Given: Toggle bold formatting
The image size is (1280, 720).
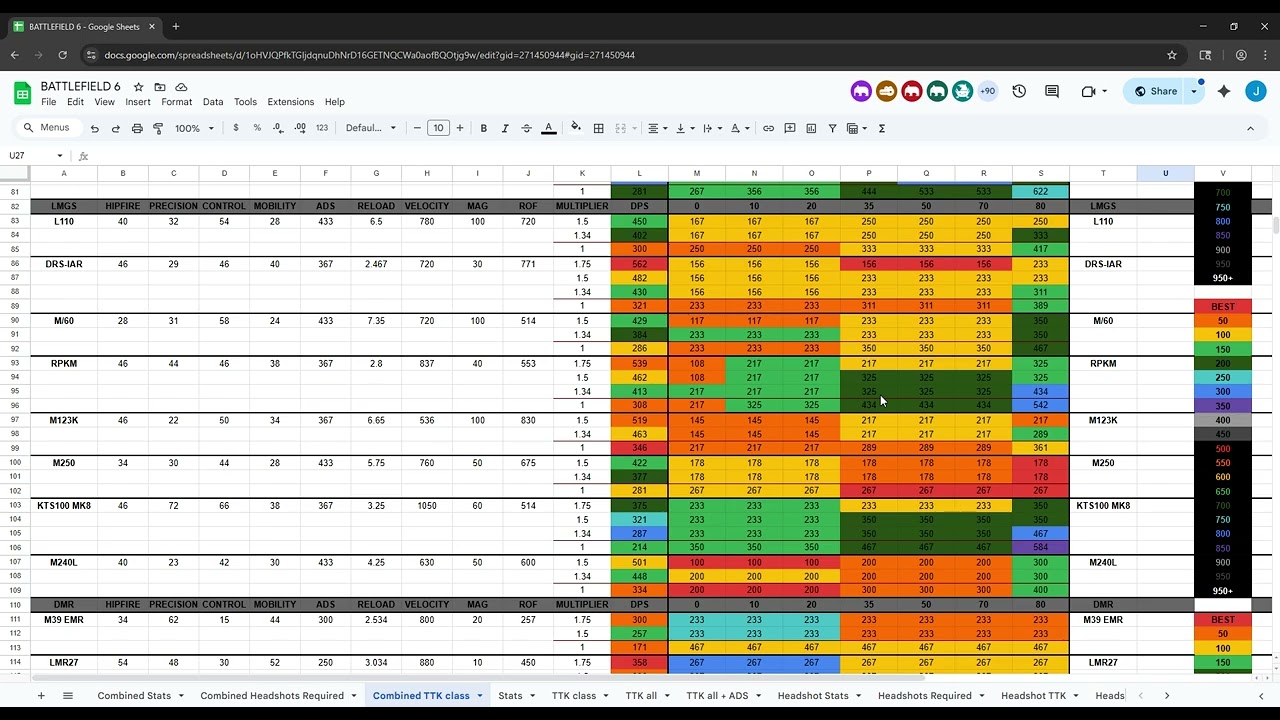Looking at the screenshot, I should click(484, 128).
